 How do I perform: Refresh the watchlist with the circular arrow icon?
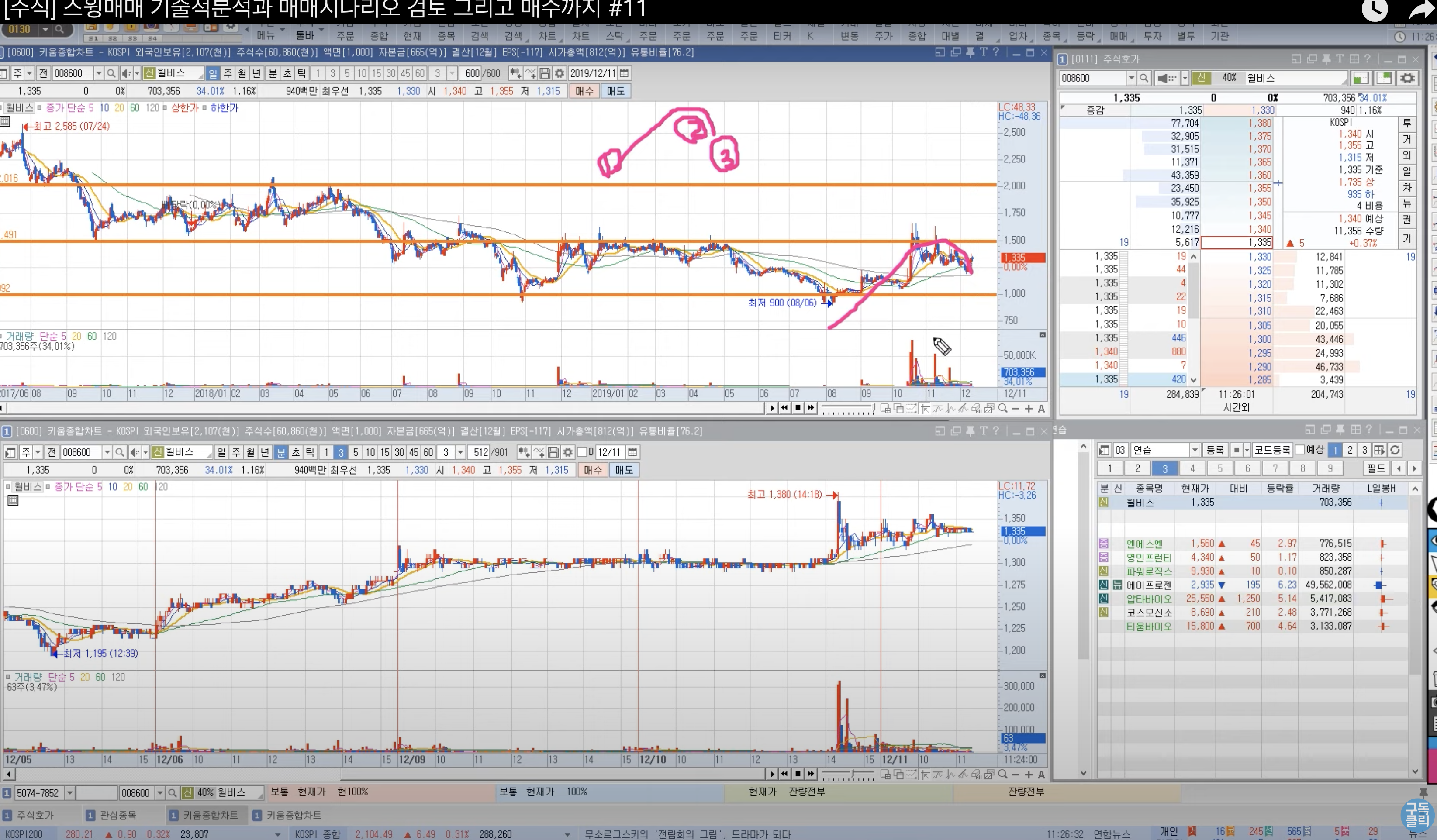pyautogui.click(x=1395, y=450)
